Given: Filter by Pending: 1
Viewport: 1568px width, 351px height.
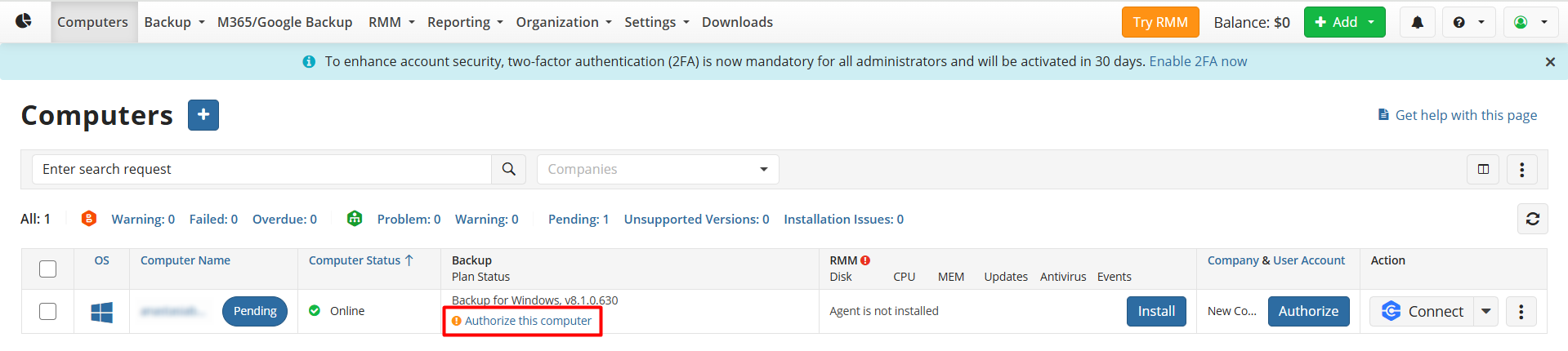Looking at the screenshot, I should point(579,219).
